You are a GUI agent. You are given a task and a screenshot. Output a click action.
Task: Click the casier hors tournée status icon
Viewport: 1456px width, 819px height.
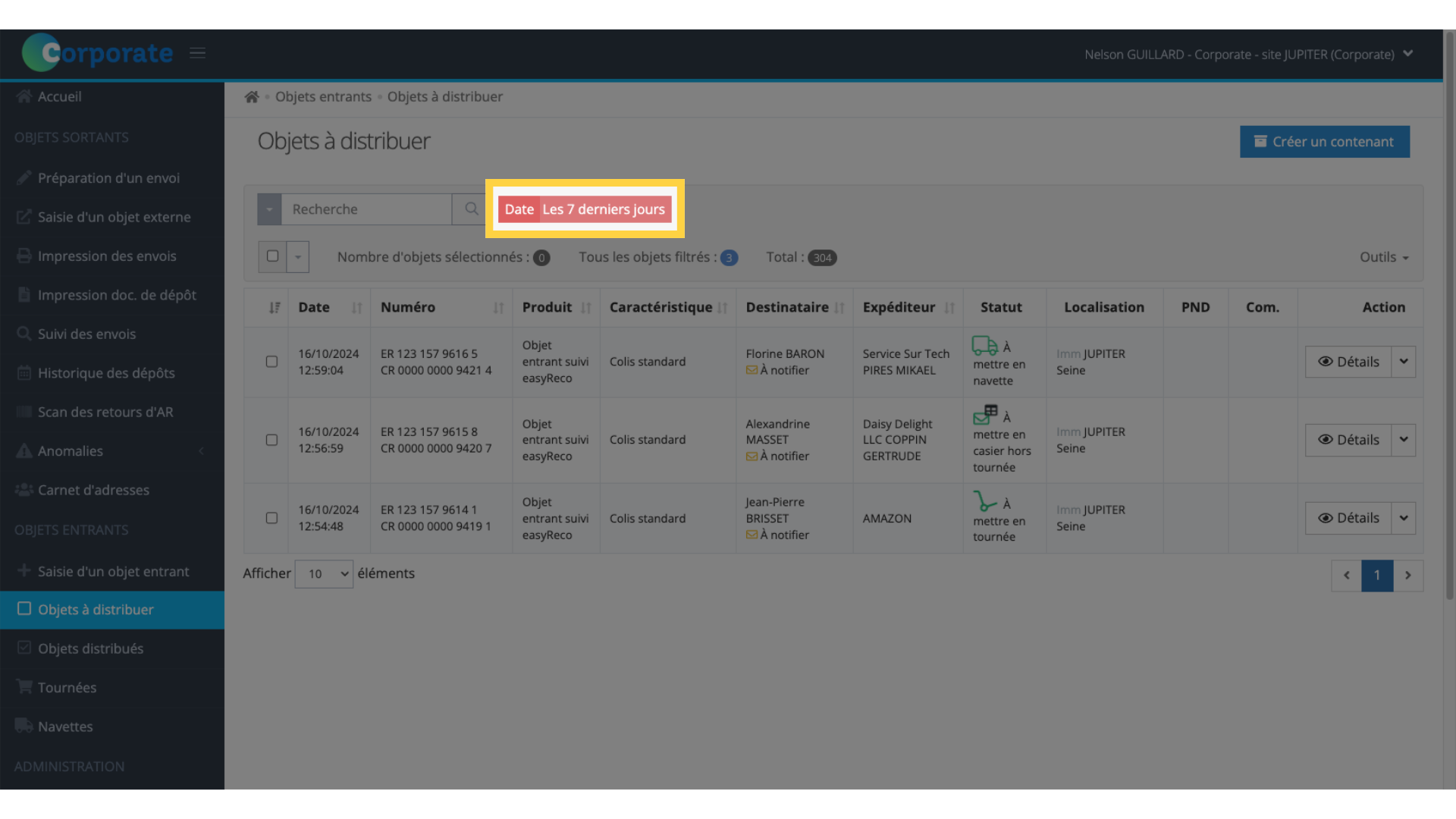pyautogui.click(x=985, y=415)
